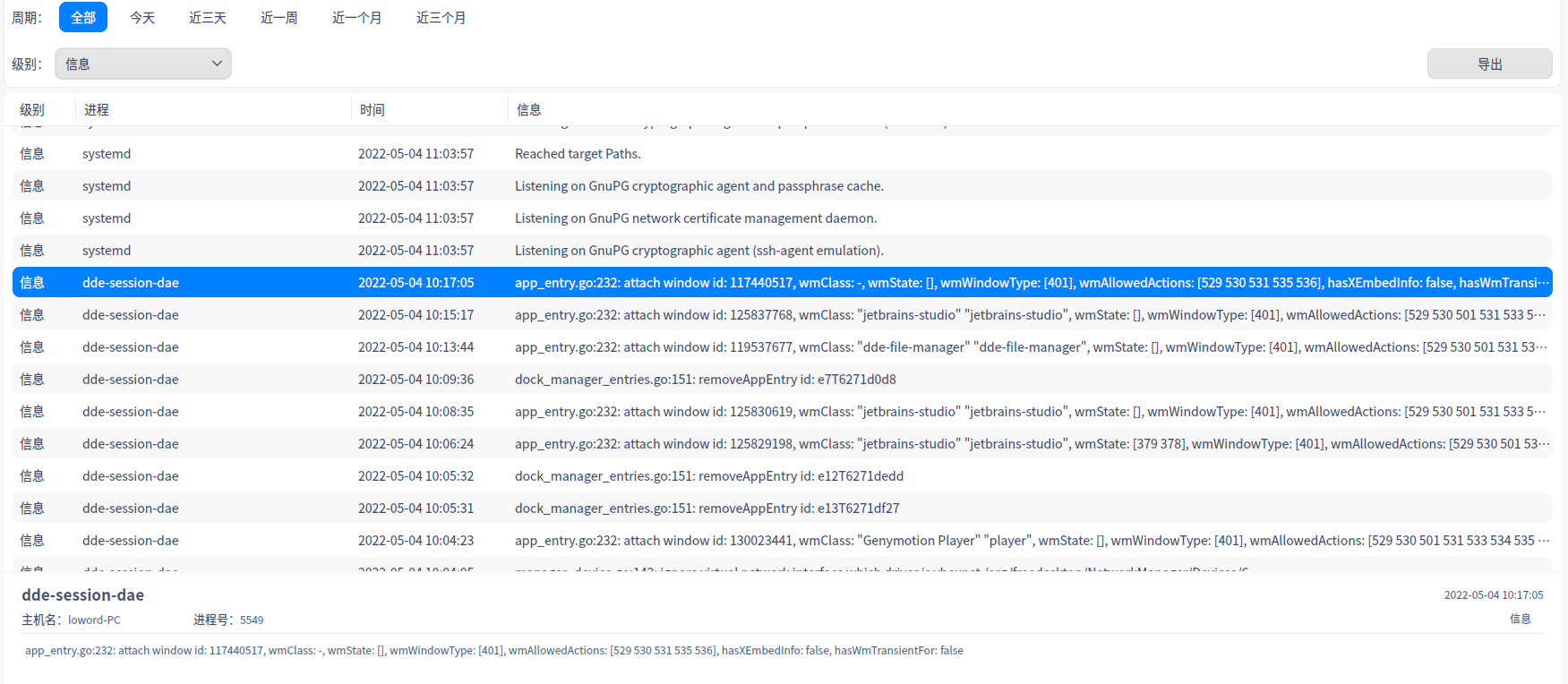The height and width of the screenshot is (684, 1568).
Task: Select the 全部 period filter
Action: (x=83, y=18)
